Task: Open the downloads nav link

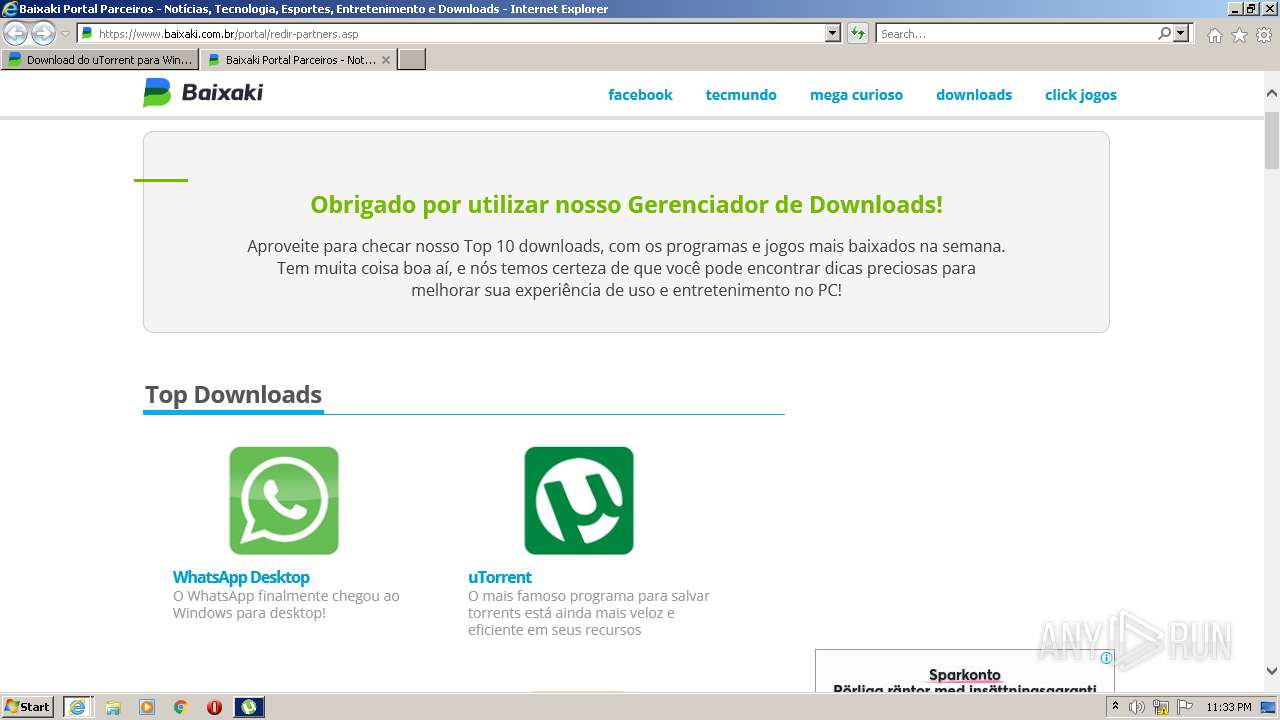Action: pos(974,95)
